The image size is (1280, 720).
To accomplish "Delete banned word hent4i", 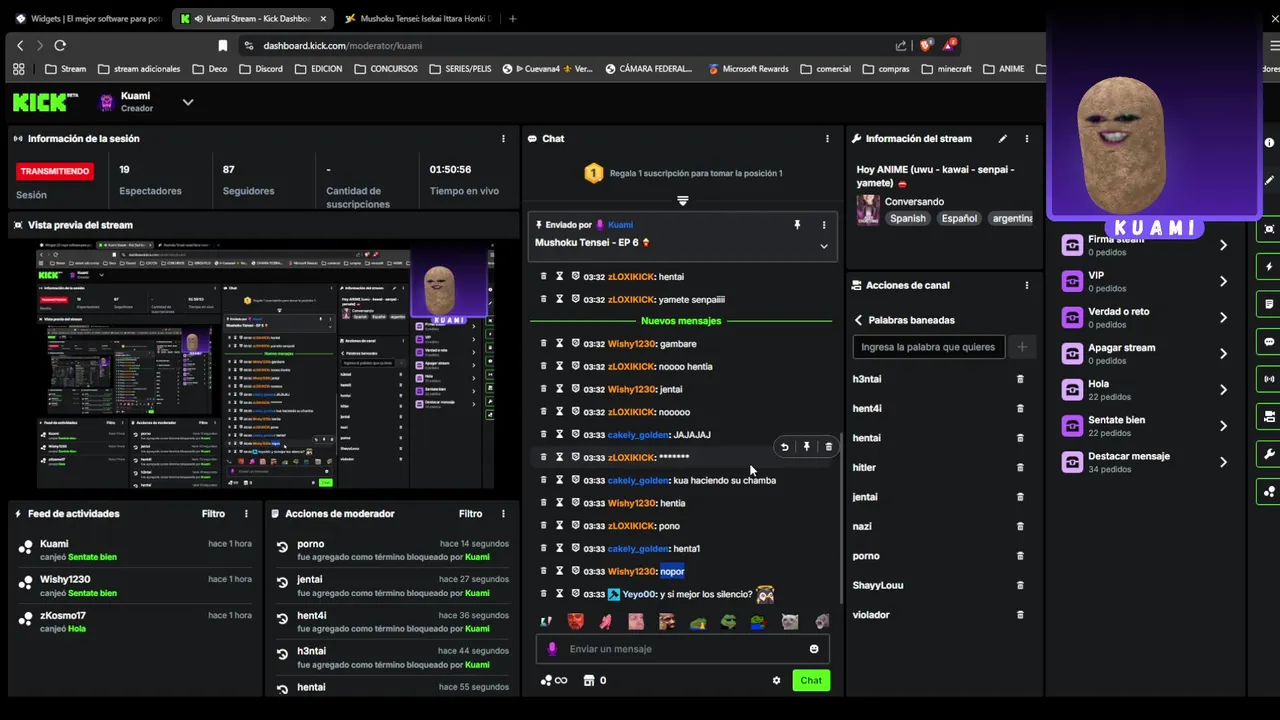I will tap(1020, 408).
